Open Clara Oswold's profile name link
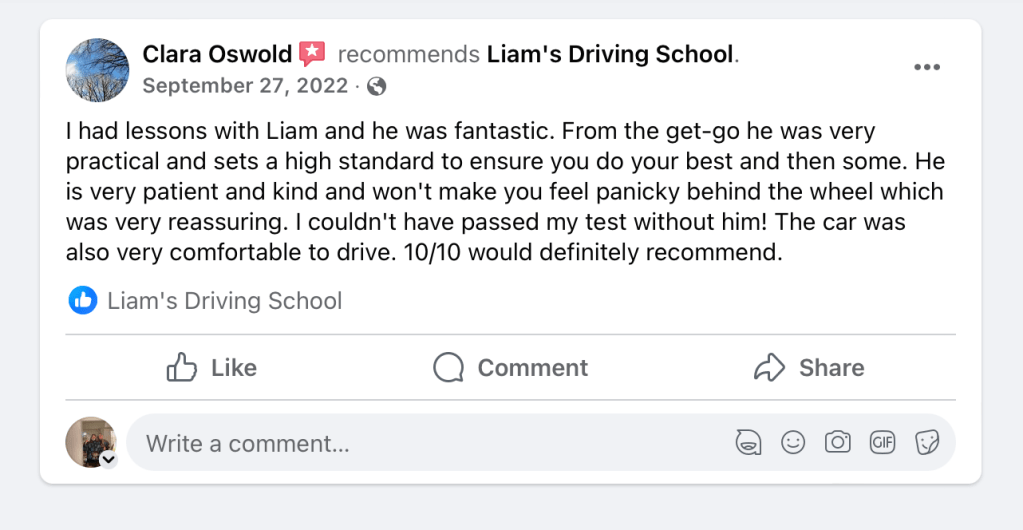This screenshot has width=1023, height=530. point(217,54)
